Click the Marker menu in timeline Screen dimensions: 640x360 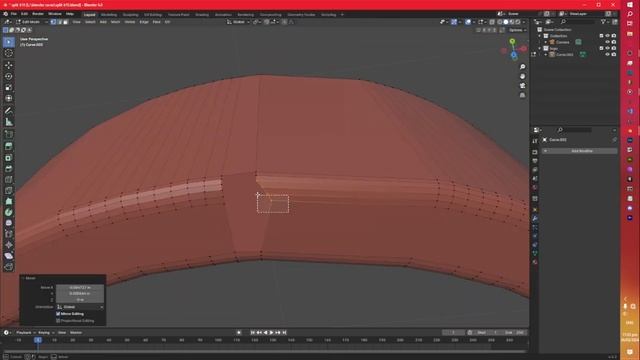coord(76,333)
